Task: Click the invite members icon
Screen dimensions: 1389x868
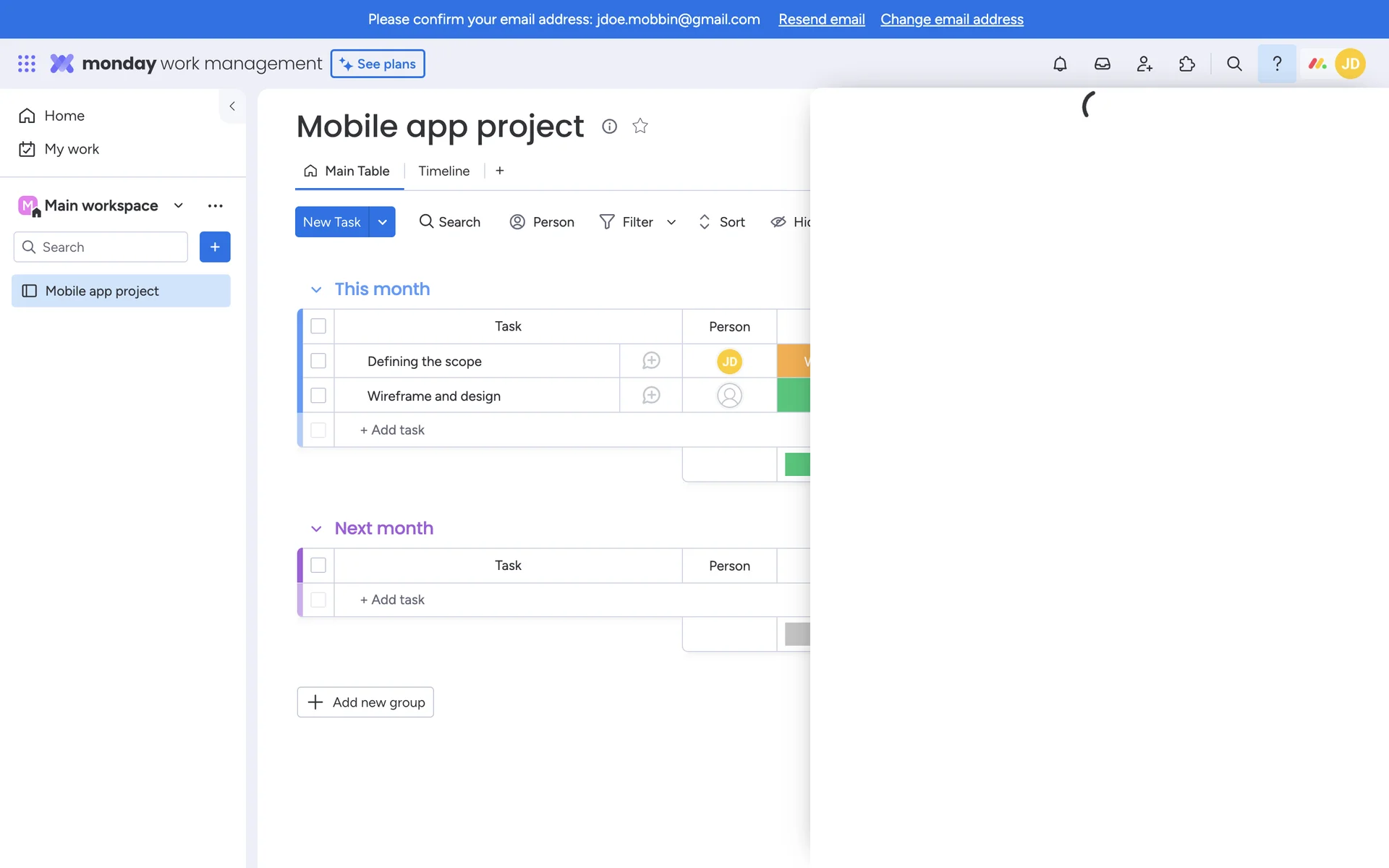Action: [1144, 64]
